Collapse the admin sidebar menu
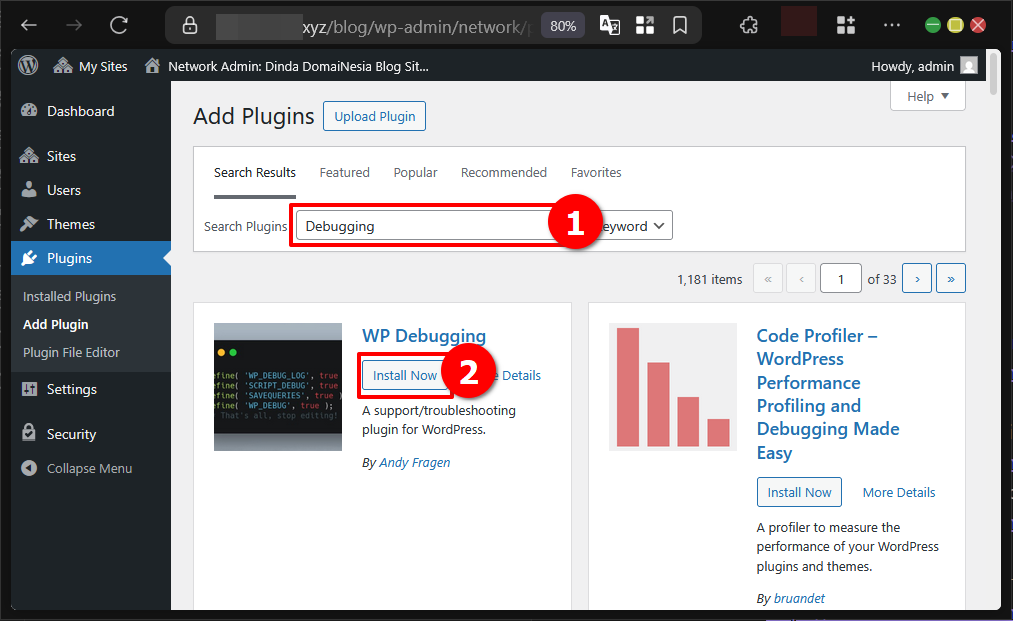Screen dimensions: 1013x621 (75, 468)
